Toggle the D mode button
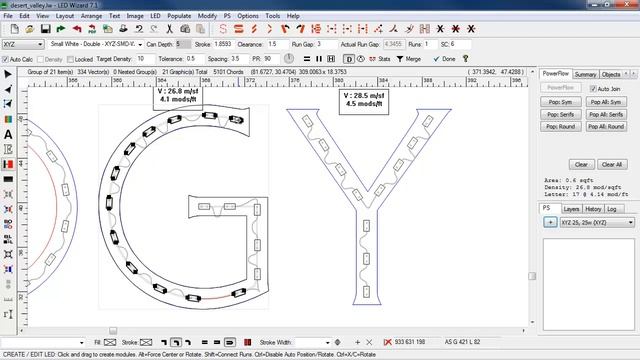 tap(349, 59)
